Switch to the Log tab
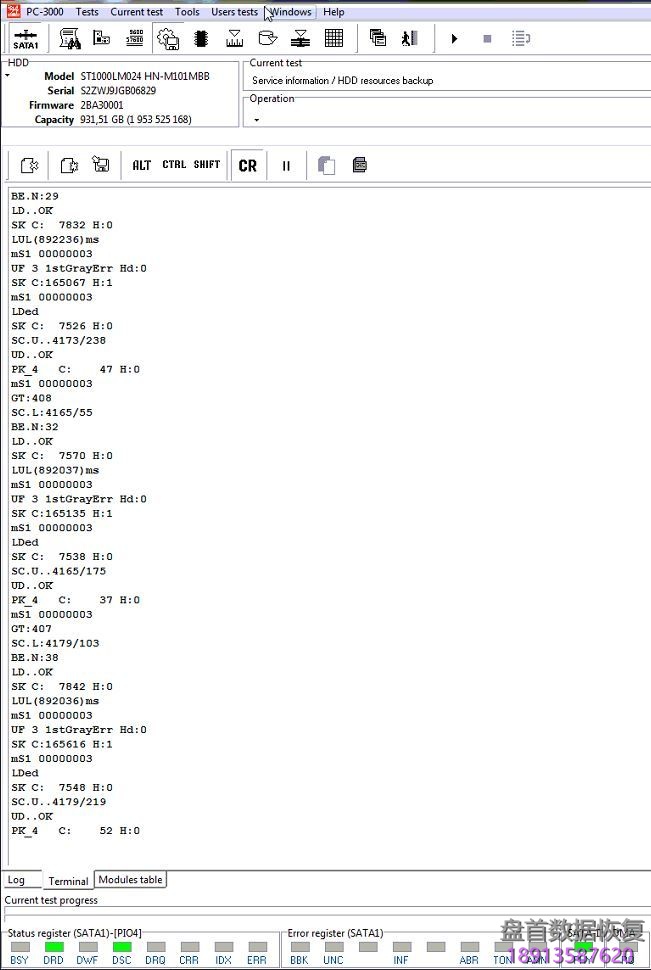 [17, 880]
